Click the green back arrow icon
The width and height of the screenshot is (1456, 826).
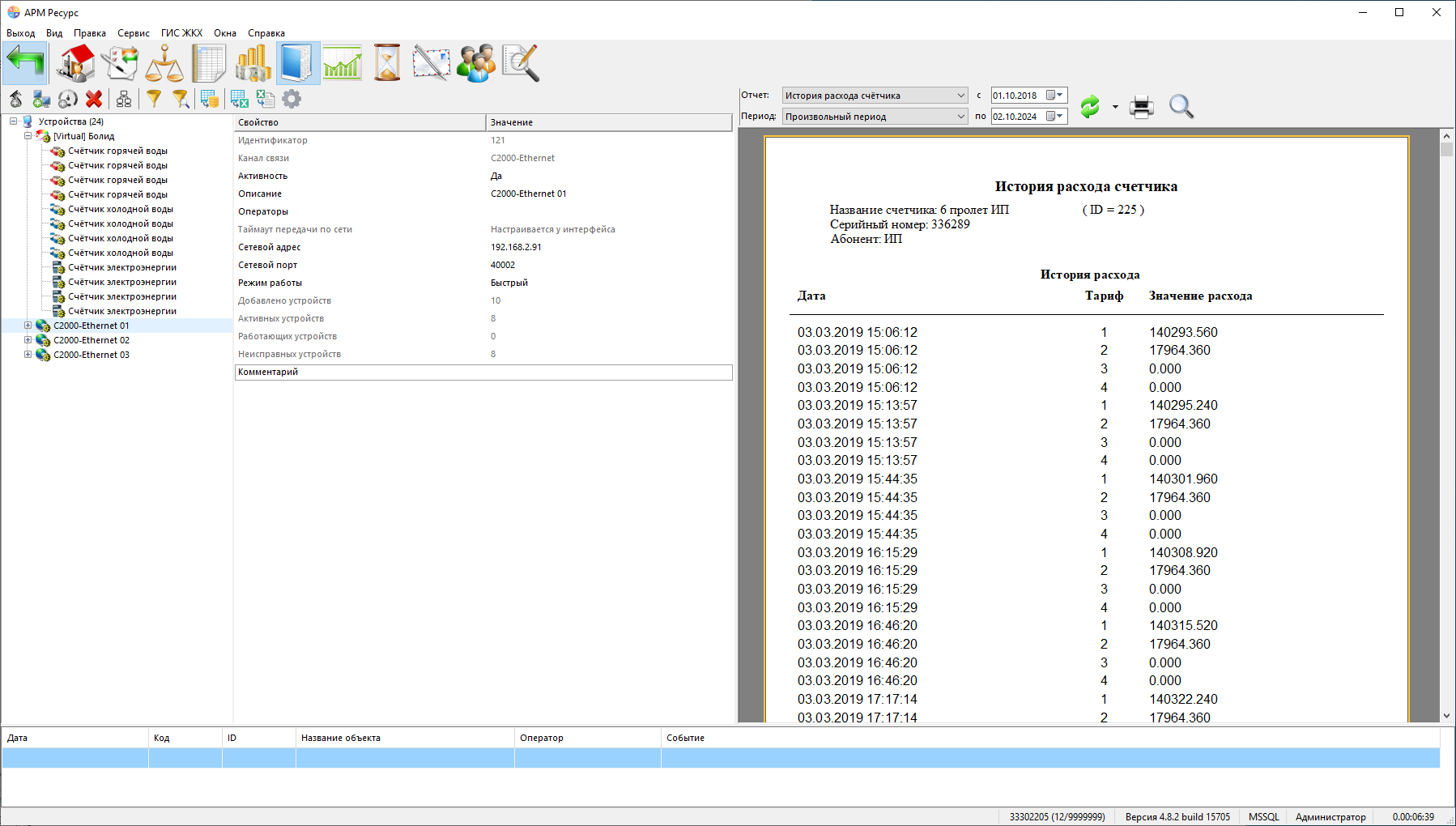click(25, 63)
